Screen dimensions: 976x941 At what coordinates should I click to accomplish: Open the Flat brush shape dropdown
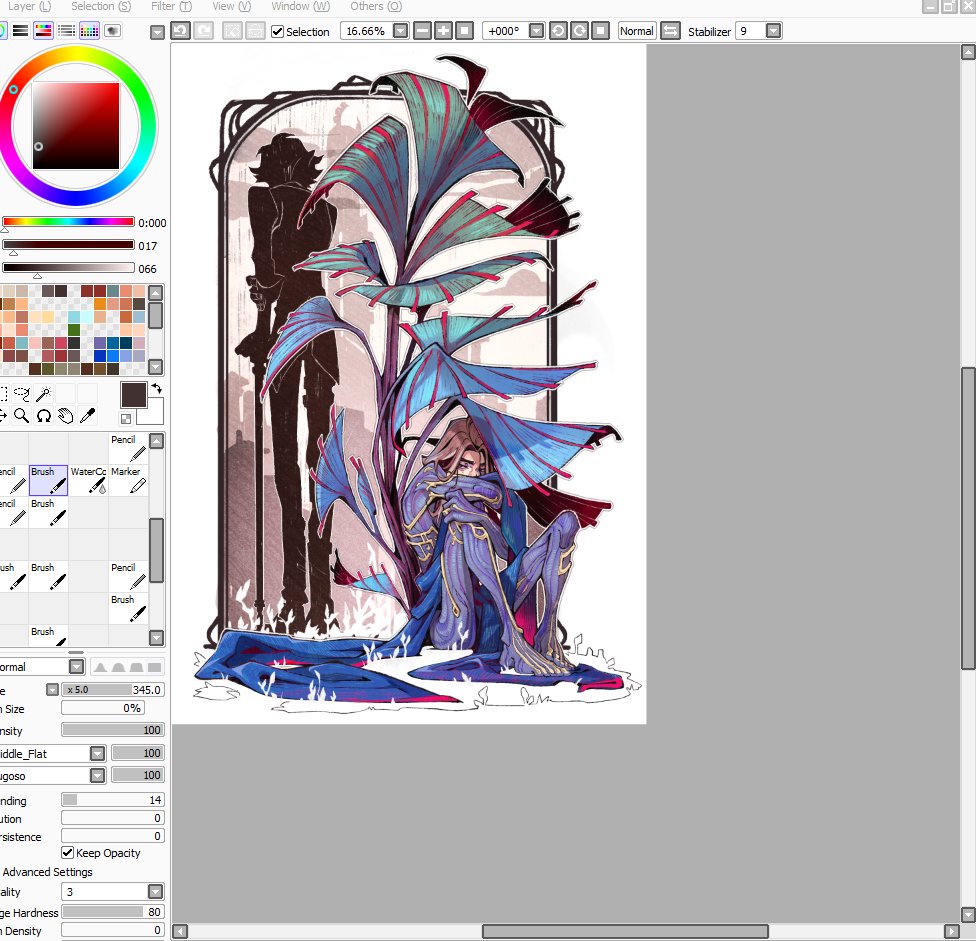[97, 754]
